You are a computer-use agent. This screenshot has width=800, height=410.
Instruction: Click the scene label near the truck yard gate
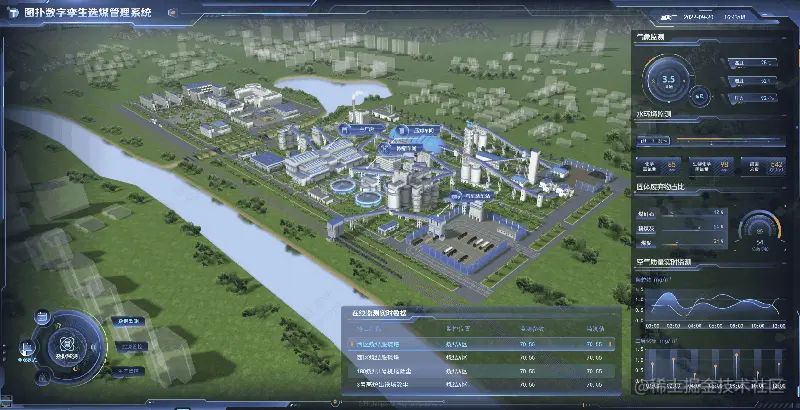472,195
